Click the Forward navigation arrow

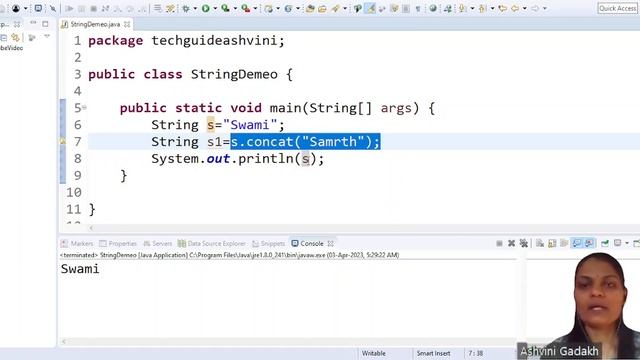coord(535,8)
